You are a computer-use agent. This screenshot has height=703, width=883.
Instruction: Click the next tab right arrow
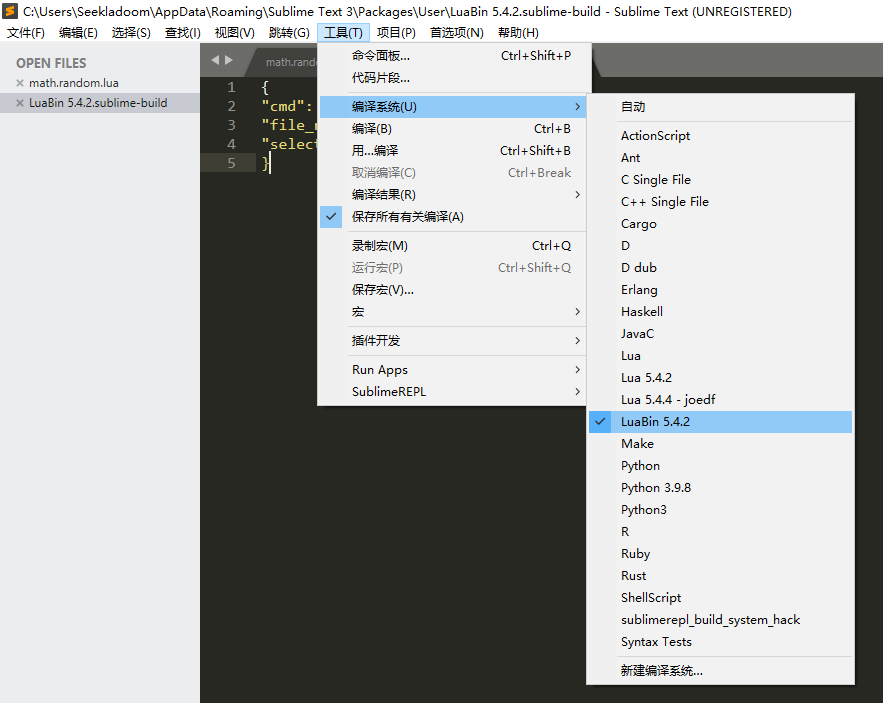click(229, 60)
